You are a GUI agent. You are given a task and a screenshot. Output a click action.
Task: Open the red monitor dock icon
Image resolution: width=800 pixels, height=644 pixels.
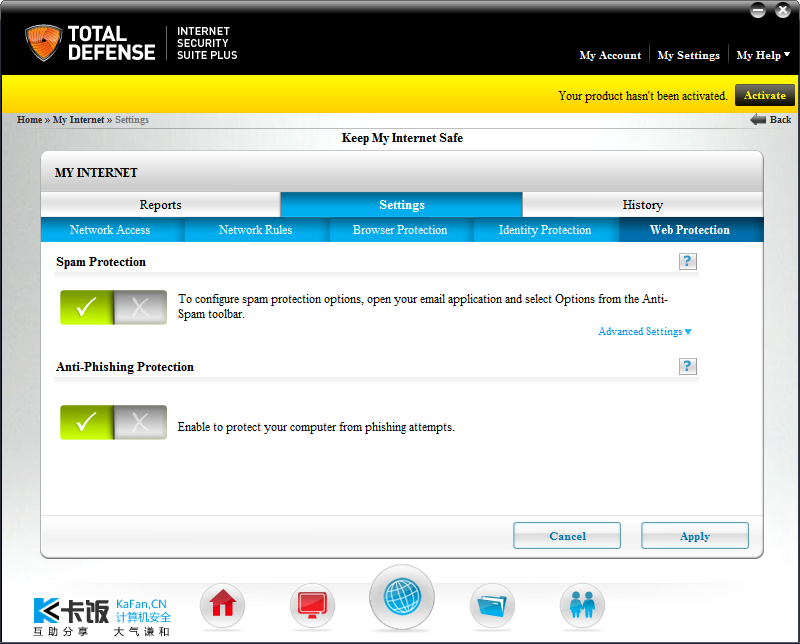(312, 605)
